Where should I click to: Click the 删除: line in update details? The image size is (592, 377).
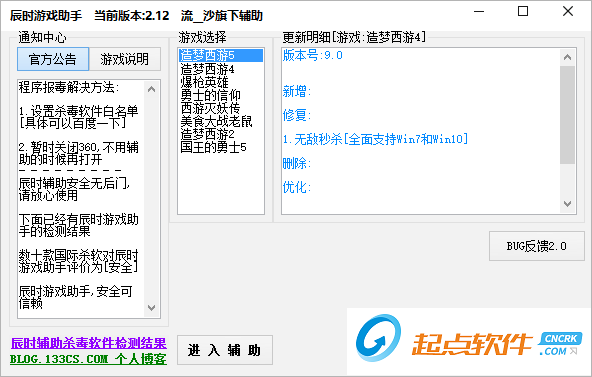click(297, 163)
